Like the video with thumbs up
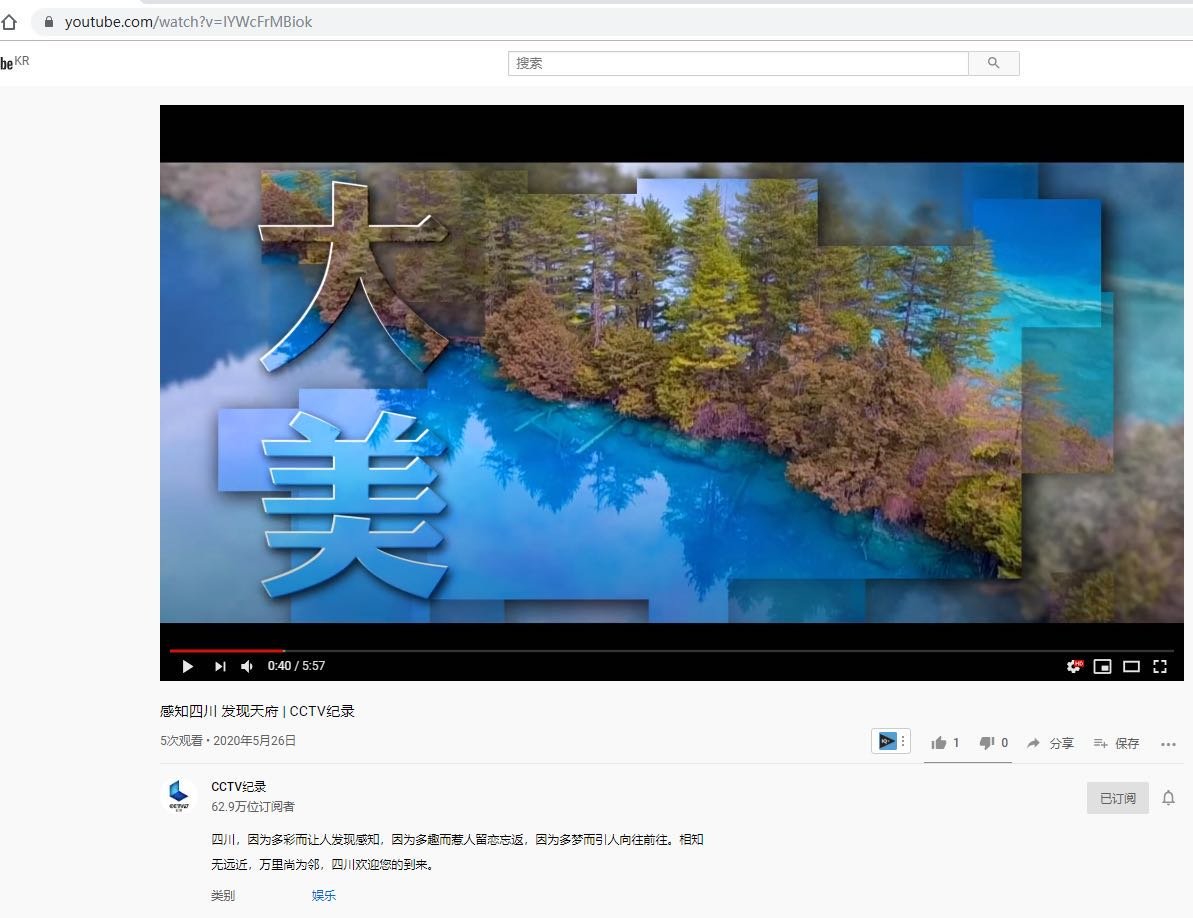1193x918 pixels. coord(939,743)
